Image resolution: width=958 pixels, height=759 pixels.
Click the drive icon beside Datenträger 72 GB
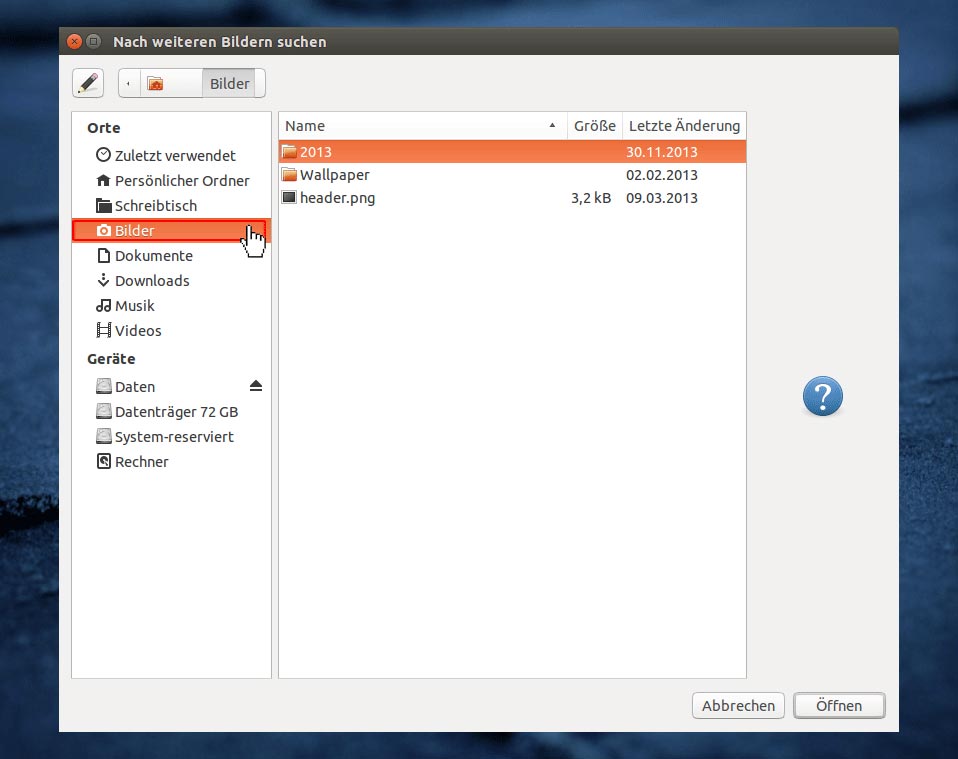tap(104, 411)
